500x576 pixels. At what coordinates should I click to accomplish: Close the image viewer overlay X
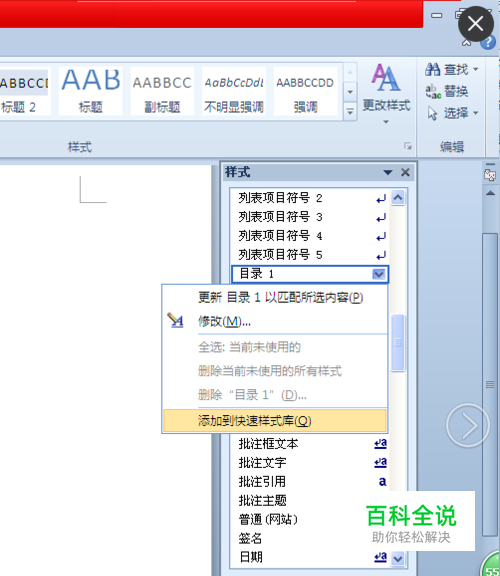click(476, 24)
